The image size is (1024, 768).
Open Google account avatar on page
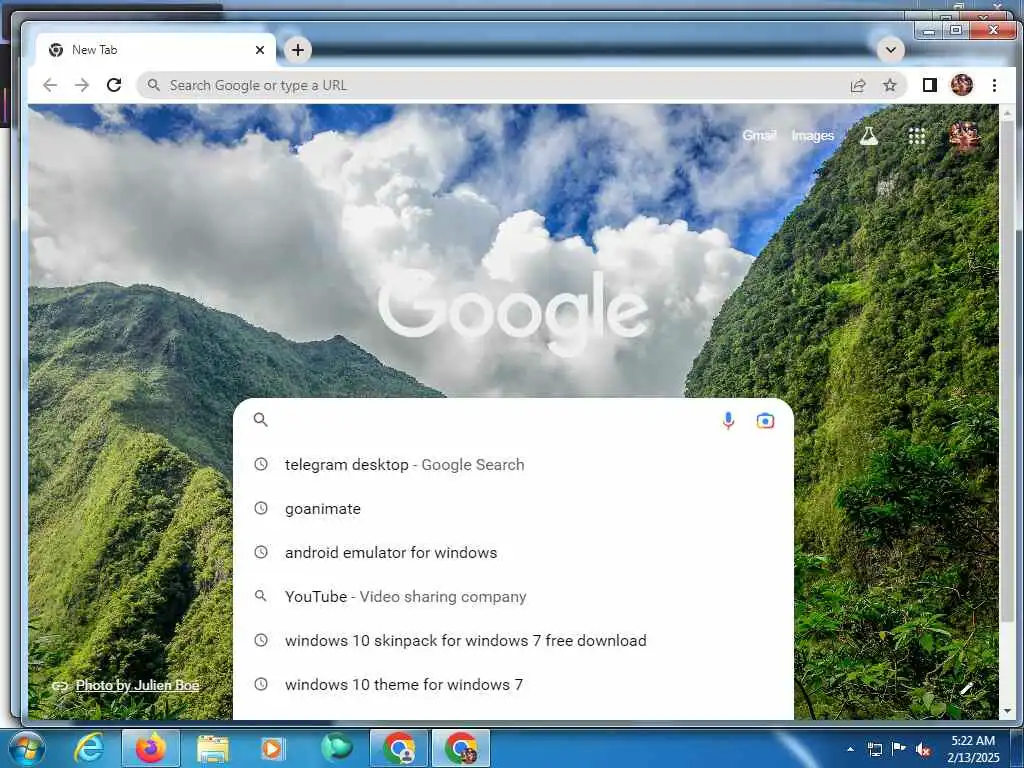click(964, 136)
